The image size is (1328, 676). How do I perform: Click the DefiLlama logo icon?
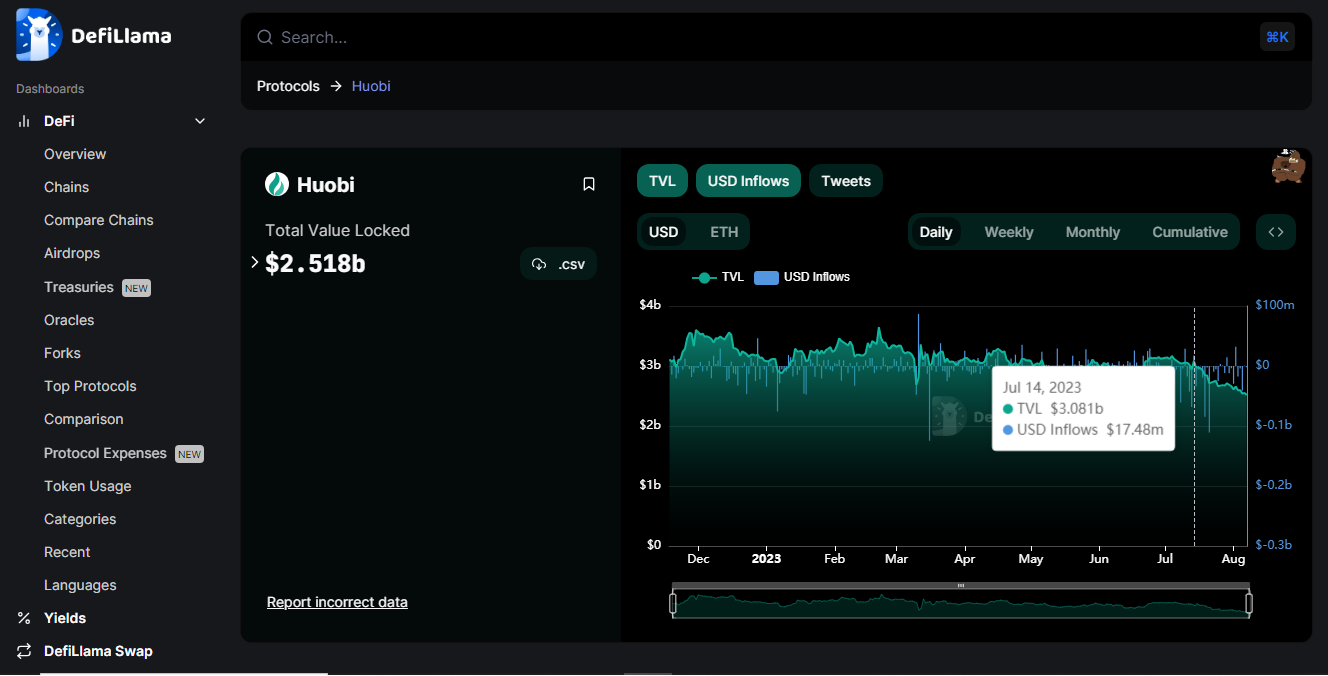[x=39, y=36]
